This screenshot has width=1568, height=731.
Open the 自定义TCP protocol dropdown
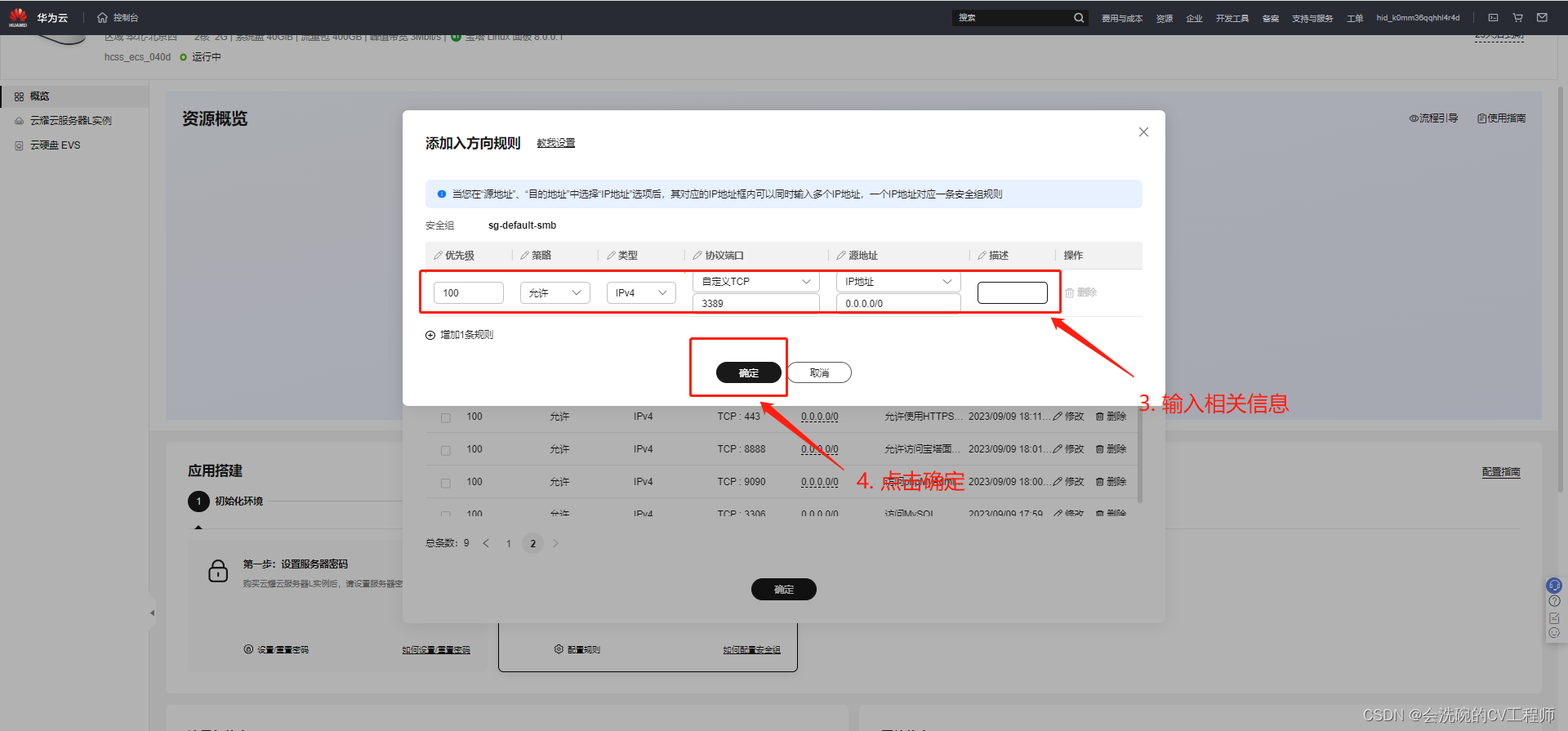[x=755, y=282]
